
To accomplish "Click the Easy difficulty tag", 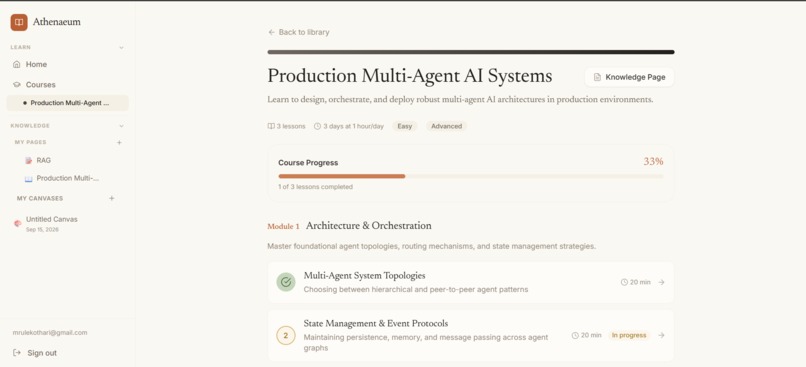I will point(405,126).
